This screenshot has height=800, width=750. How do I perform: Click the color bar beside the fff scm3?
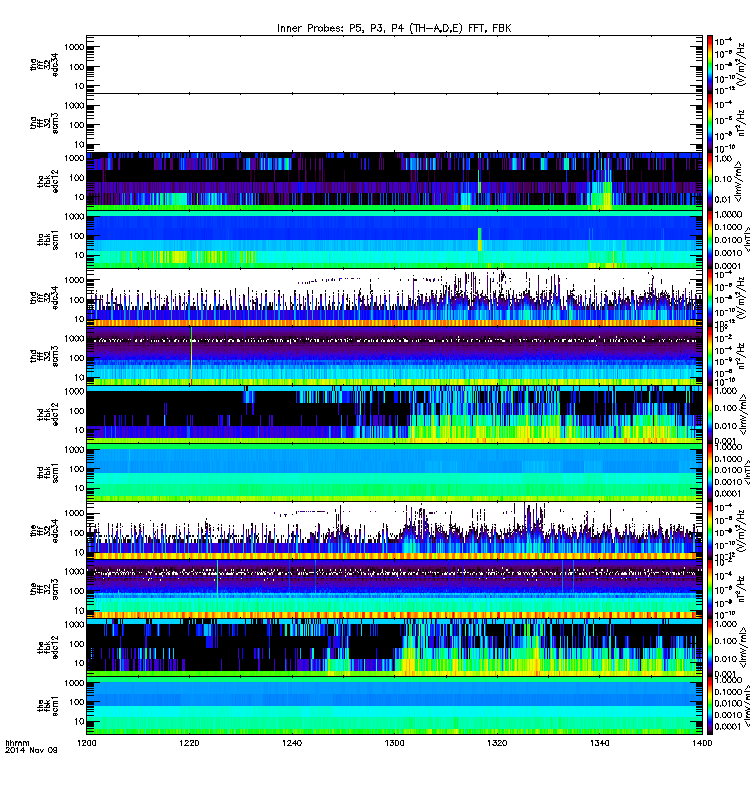tap(710, 589)
